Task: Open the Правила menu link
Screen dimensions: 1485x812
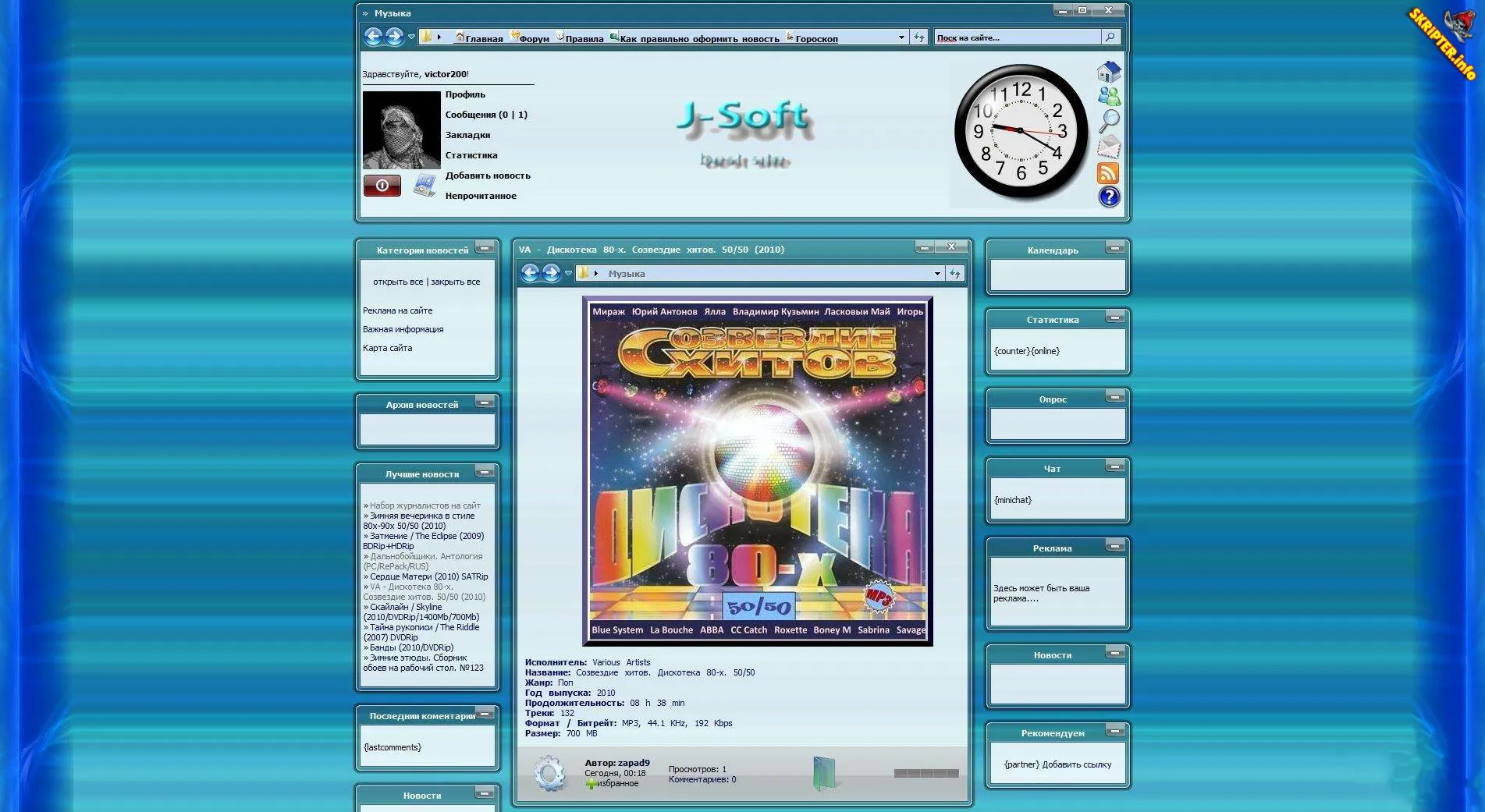Action: click(584, 39)
